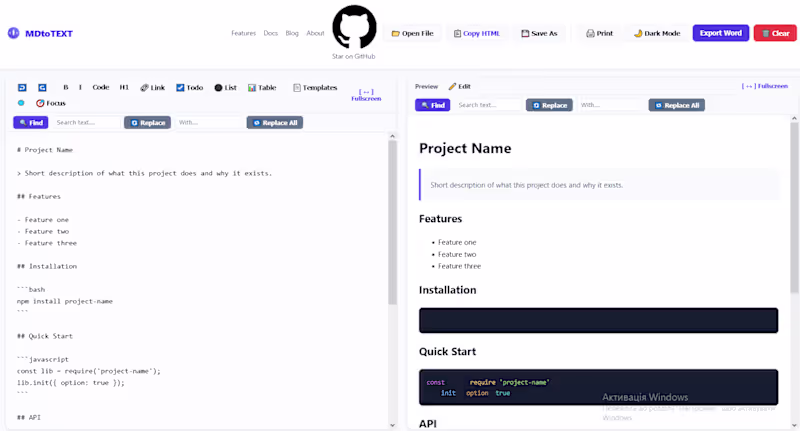Click preview scrollbar up arrow

pyautogui.click(x=794, y=118)
